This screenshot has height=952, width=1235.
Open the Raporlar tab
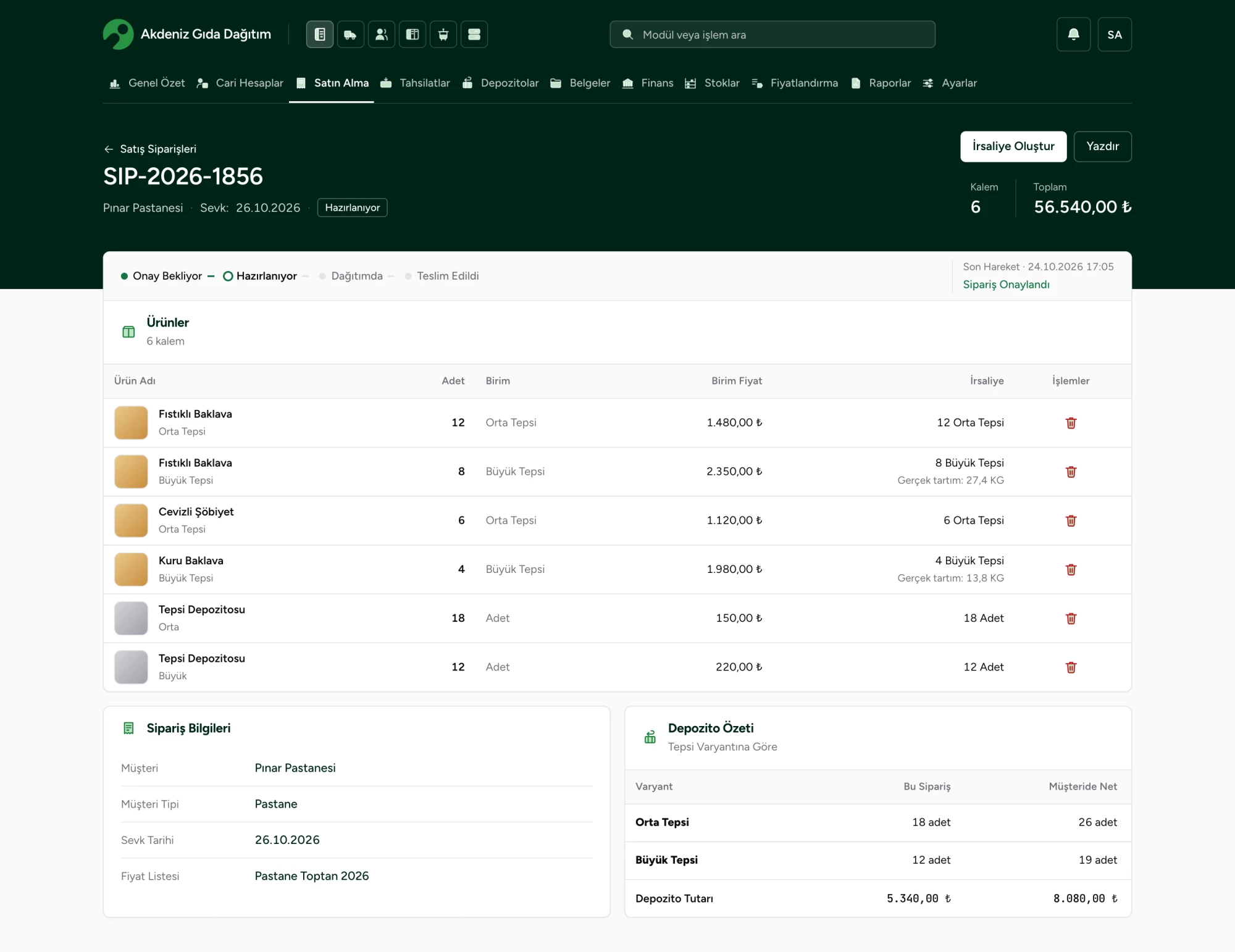pos(881,83)
